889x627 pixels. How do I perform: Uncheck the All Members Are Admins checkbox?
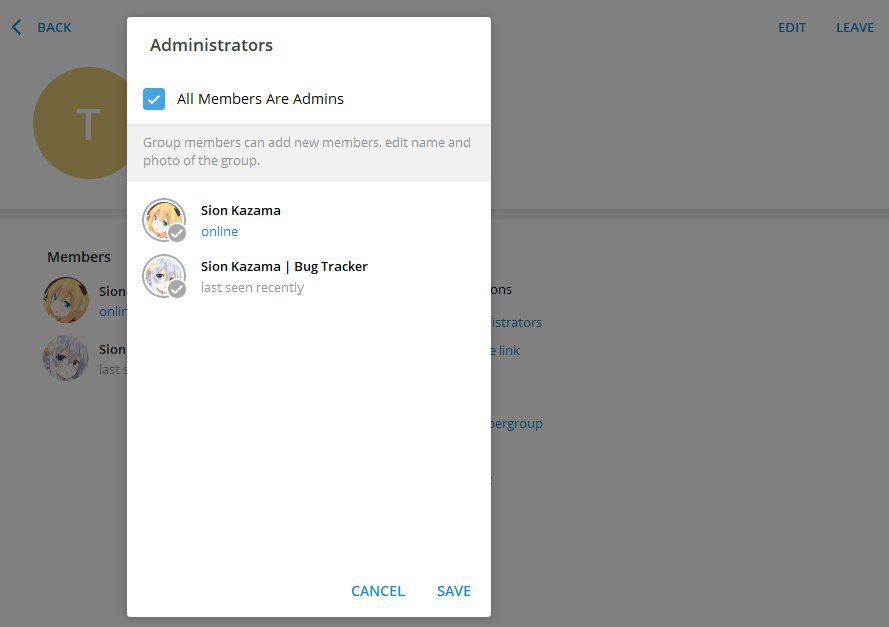pos(154,99)
